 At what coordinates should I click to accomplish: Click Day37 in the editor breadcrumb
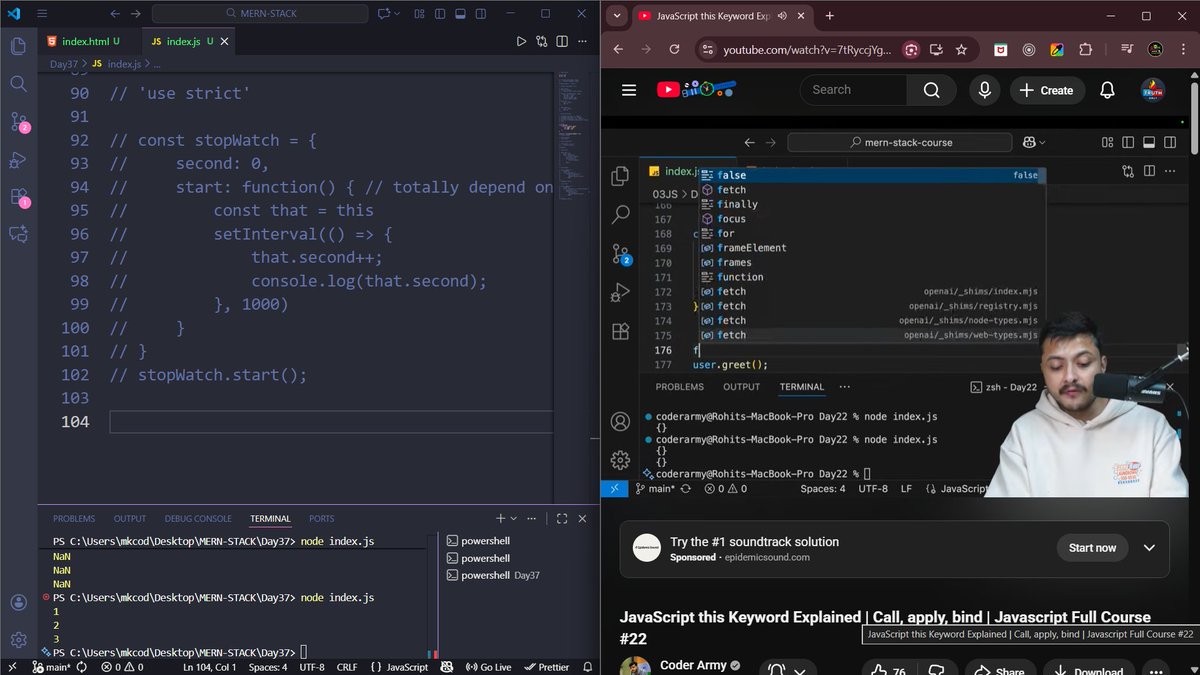pos(66,63)
